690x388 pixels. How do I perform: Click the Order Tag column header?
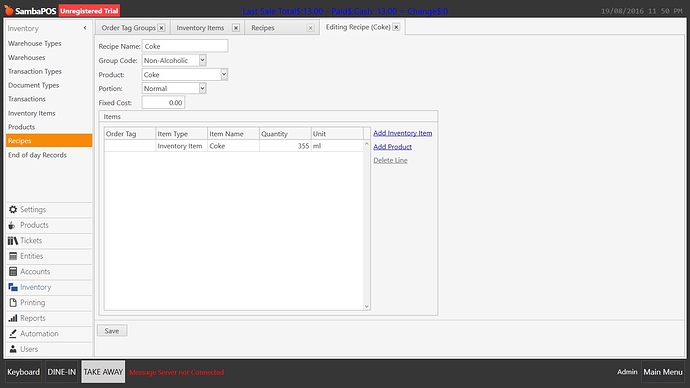130,134
